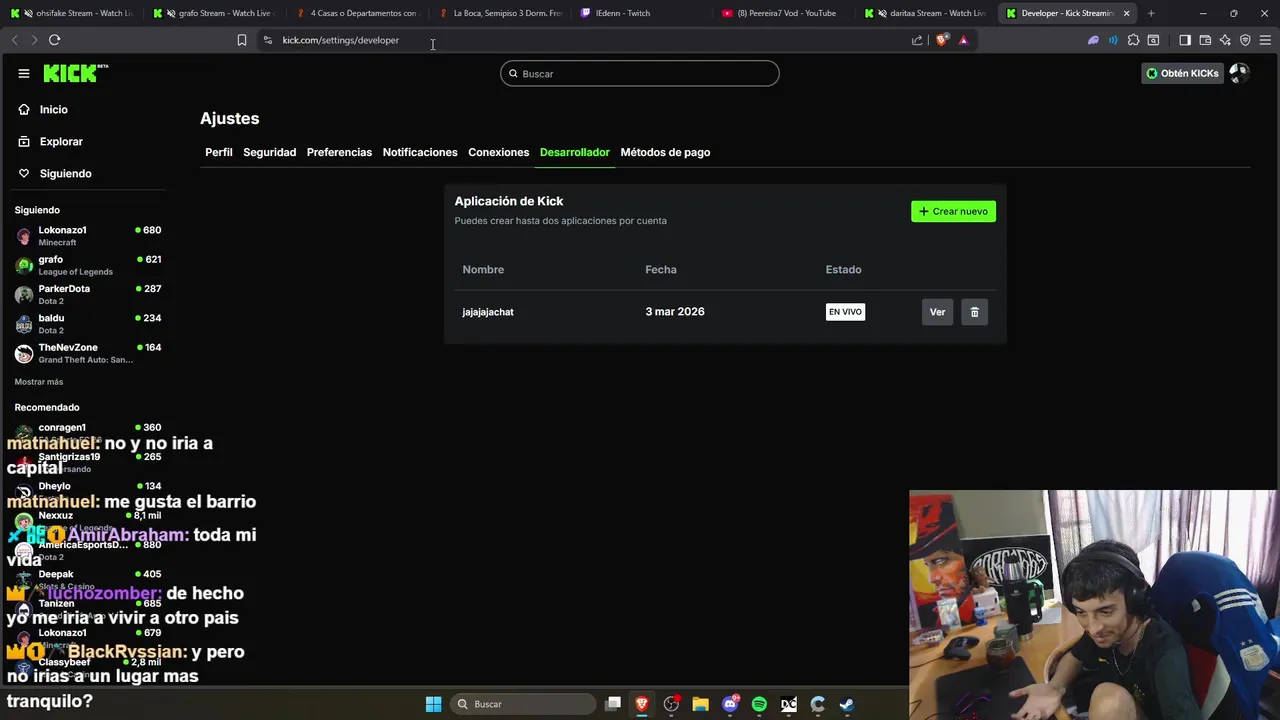The image size is (1280, 720).
Task: Bookmark this page icon
Action: (x=241, y=40)
